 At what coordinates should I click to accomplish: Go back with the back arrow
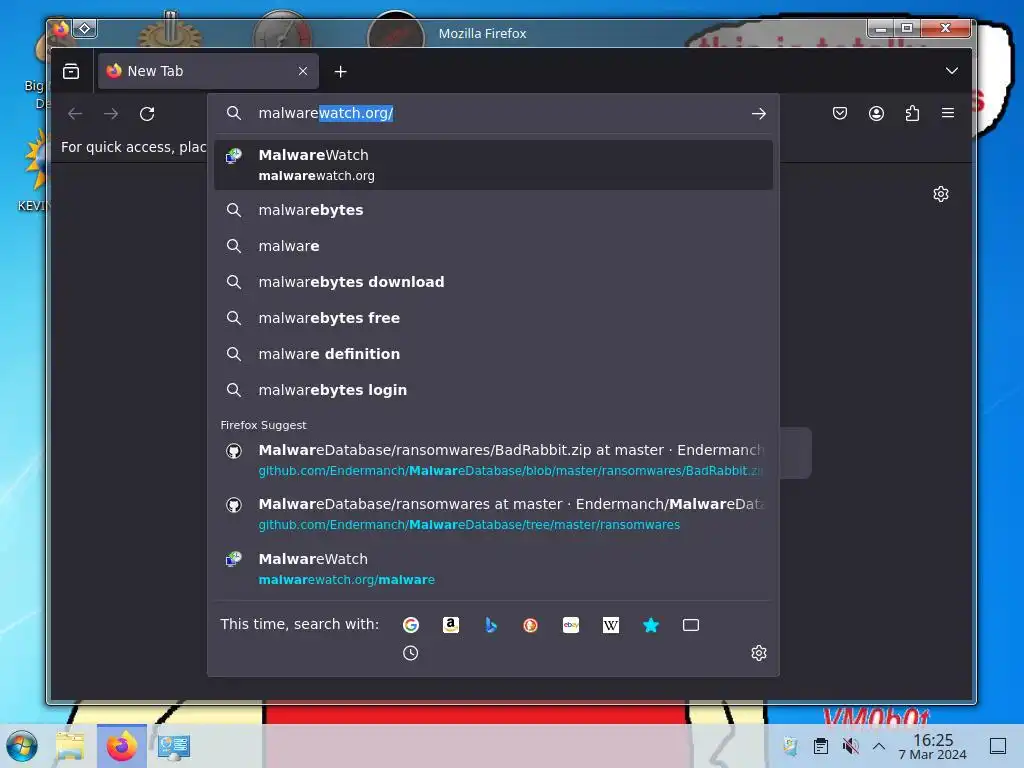(75, 114)
